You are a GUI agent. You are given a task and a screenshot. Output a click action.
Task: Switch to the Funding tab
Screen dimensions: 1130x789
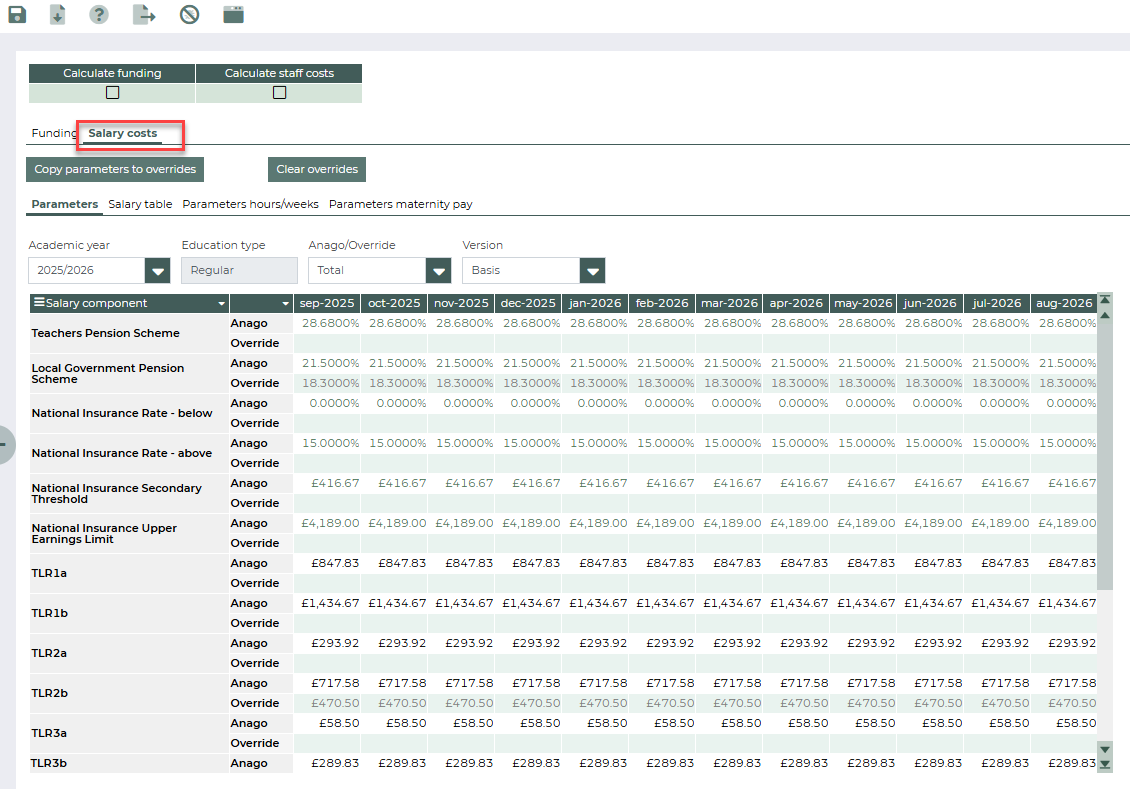coord(53,133)
